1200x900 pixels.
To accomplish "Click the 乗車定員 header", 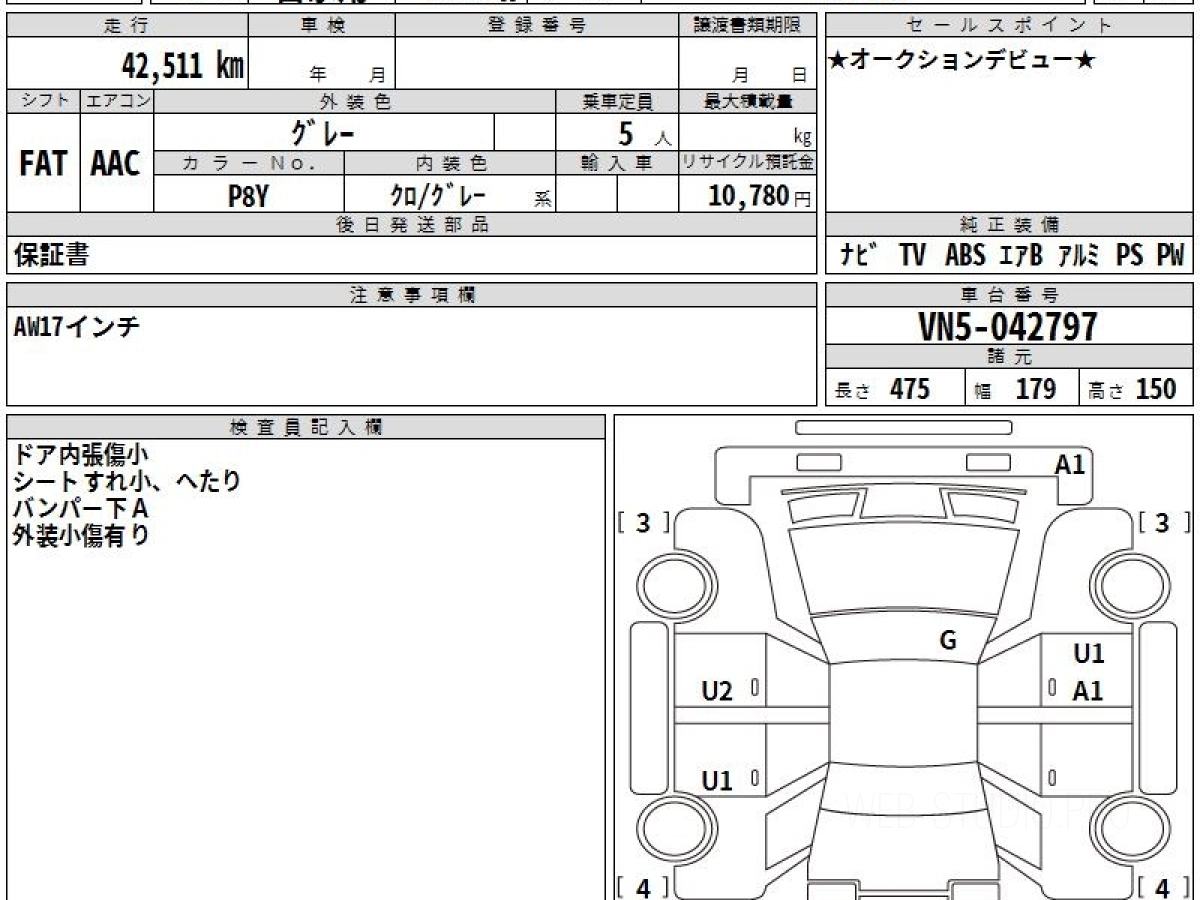I will [x=617, y=101].
